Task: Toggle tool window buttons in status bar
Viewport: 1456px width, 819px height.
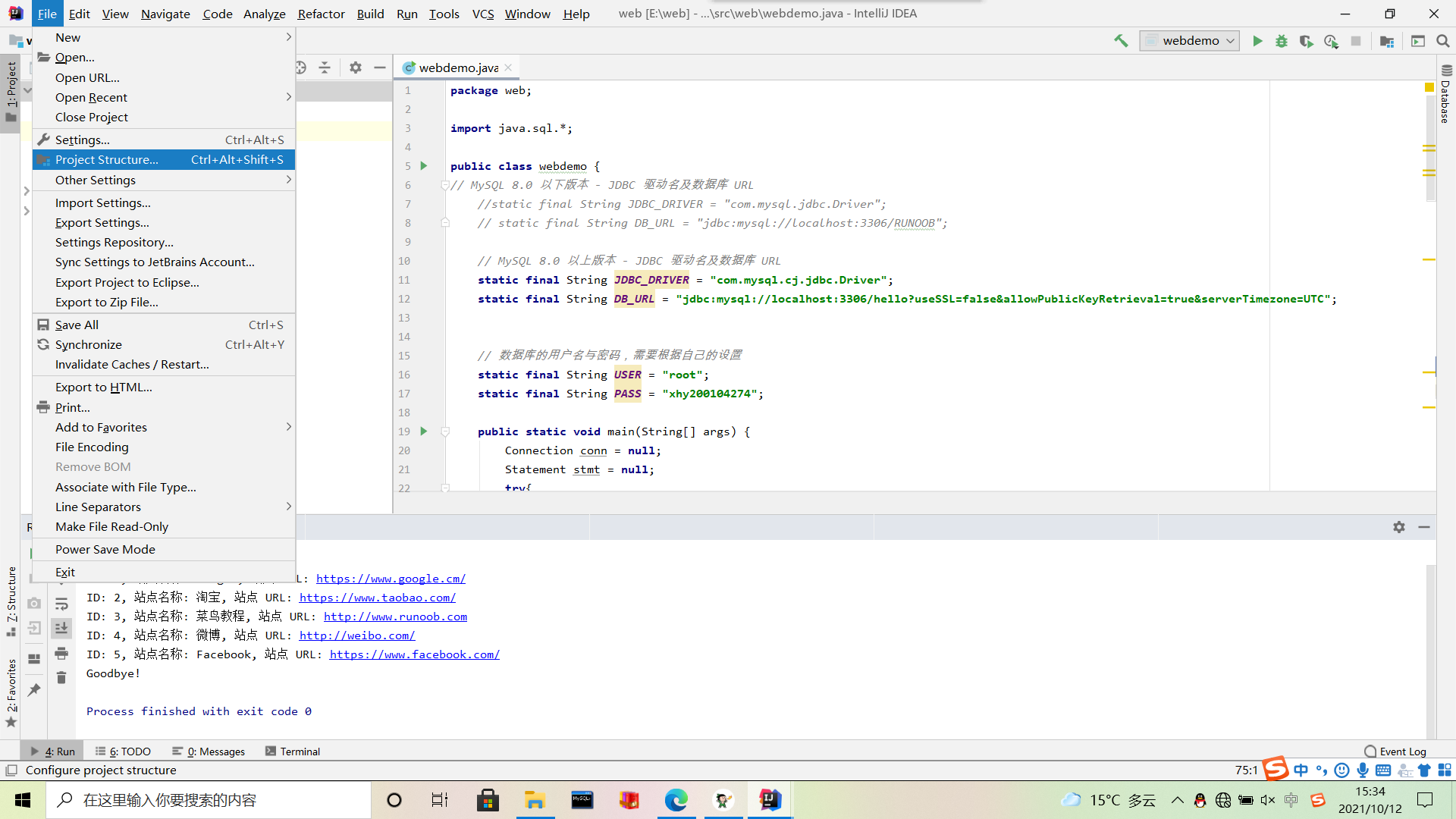Action: (x=11, y=770)
